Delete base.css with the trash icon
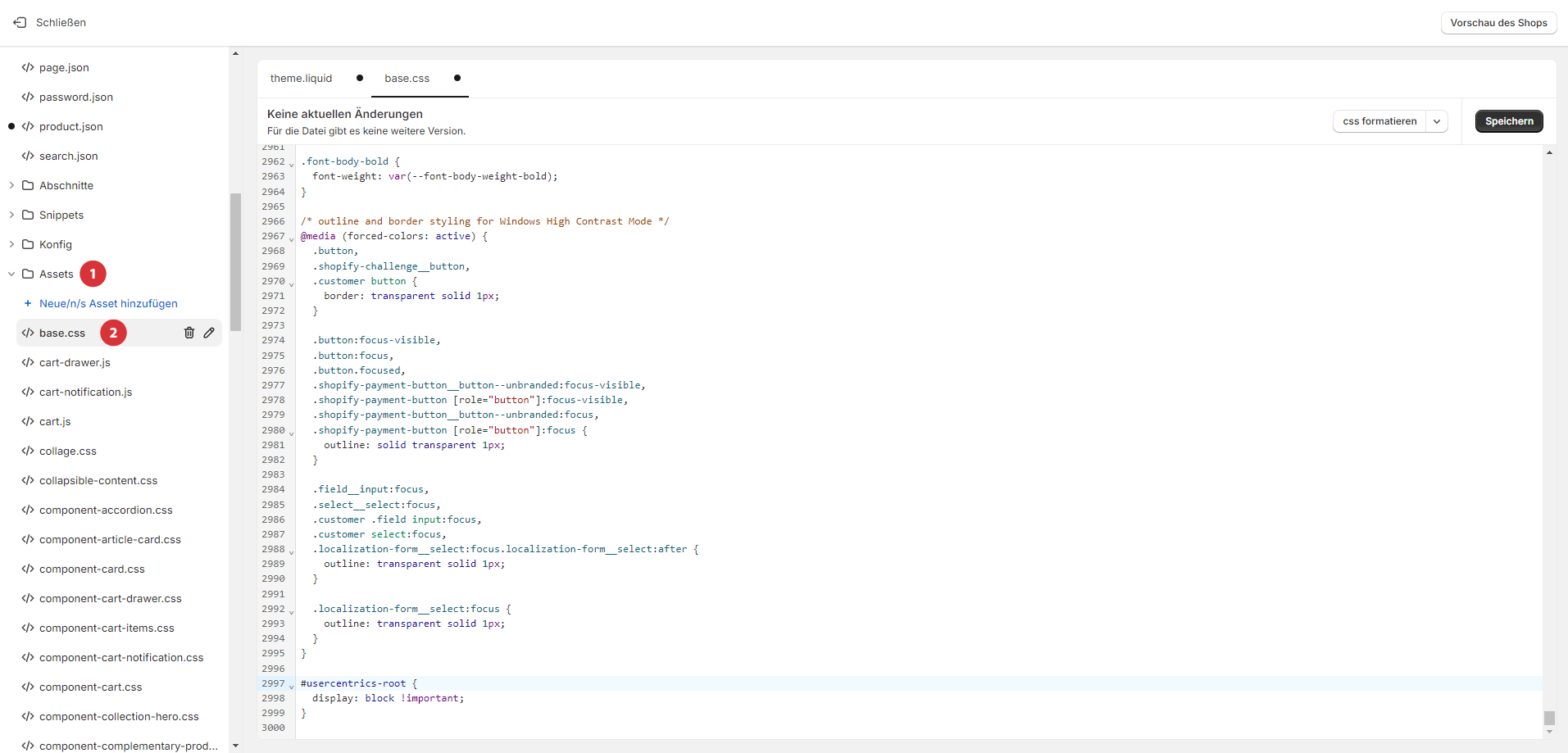Image resolution: width=1568 pixels, height=753 pixels. click(189, 333)
